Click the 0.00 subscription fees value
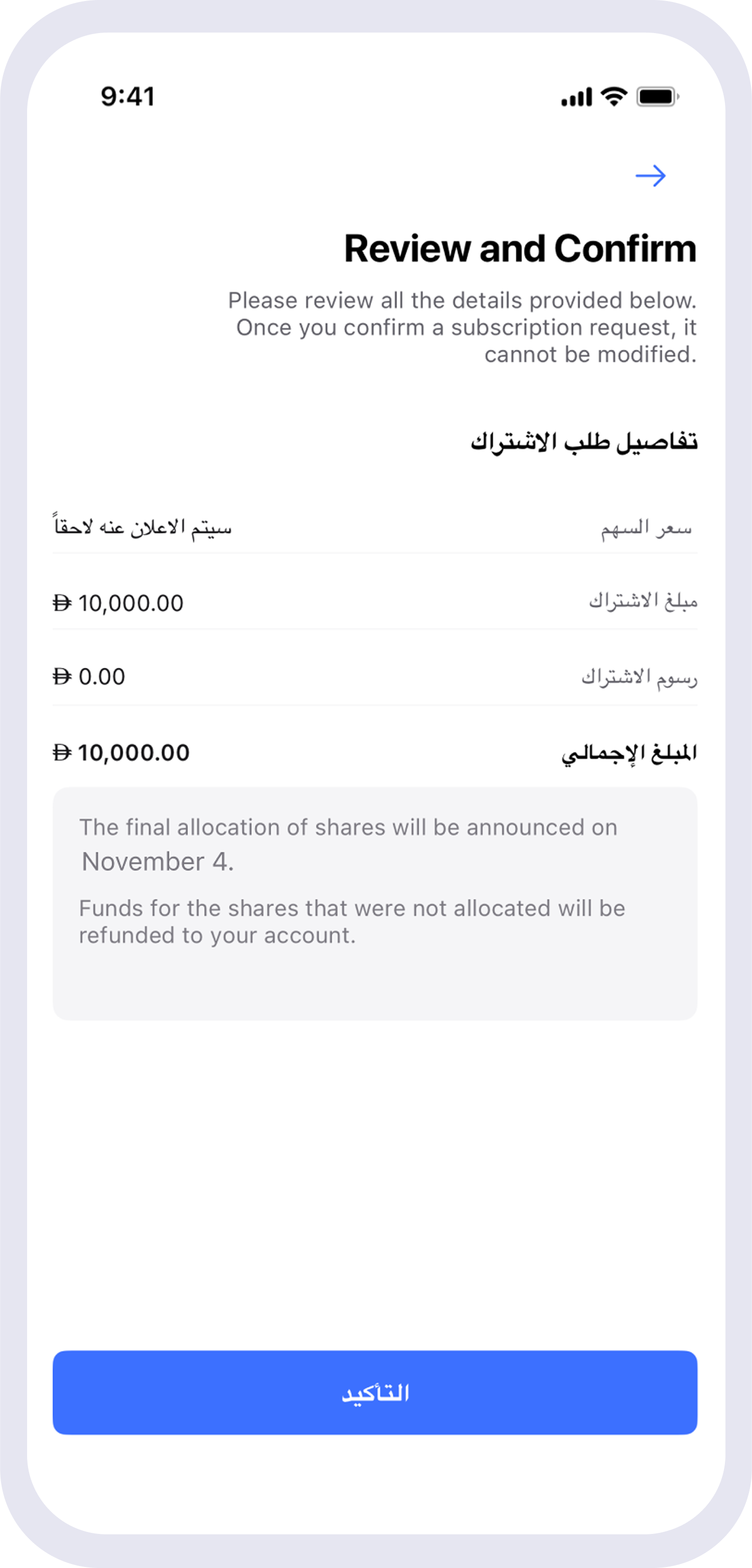The height and width of the screenshot is (1568, 752). point(102,677)
